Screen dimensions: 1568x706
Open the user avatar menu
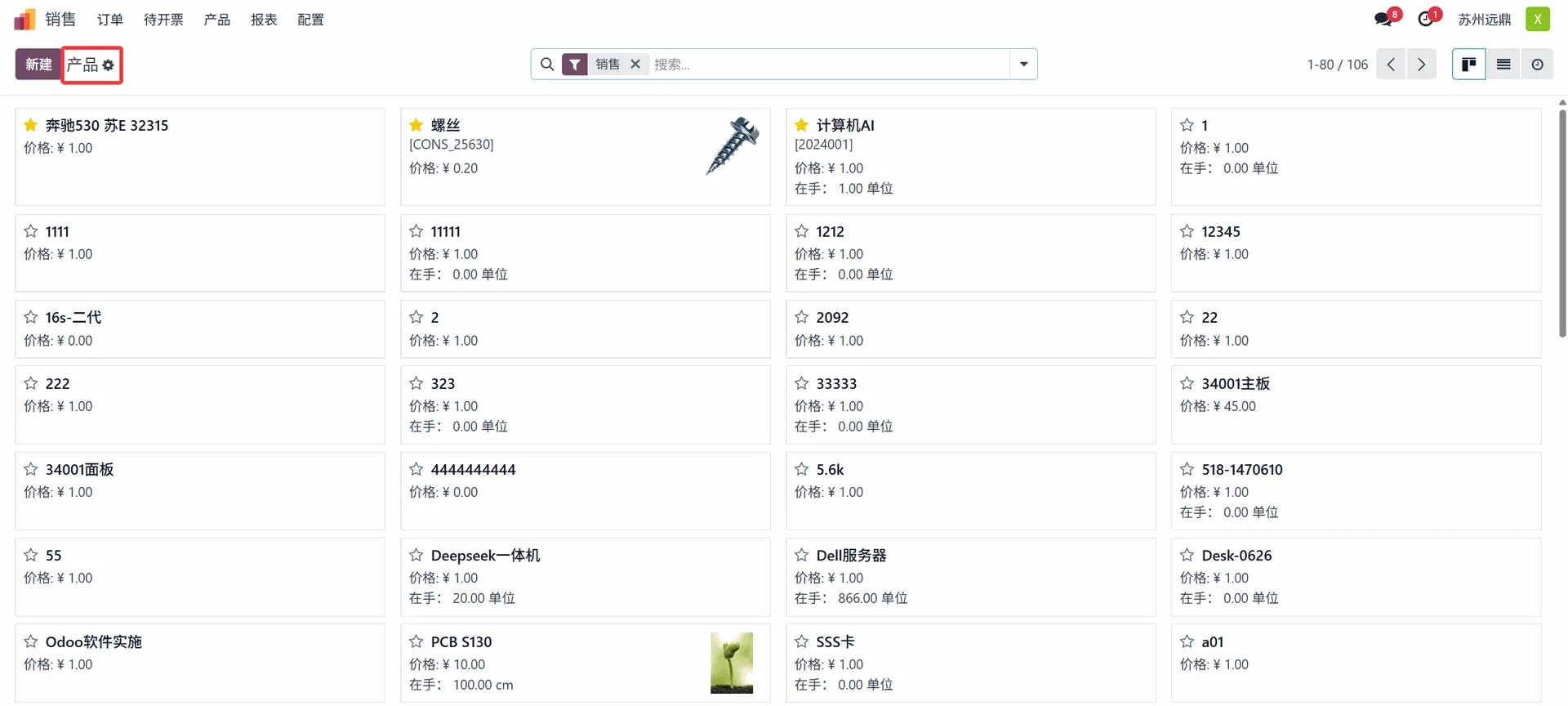click(x=1537, y=19)
